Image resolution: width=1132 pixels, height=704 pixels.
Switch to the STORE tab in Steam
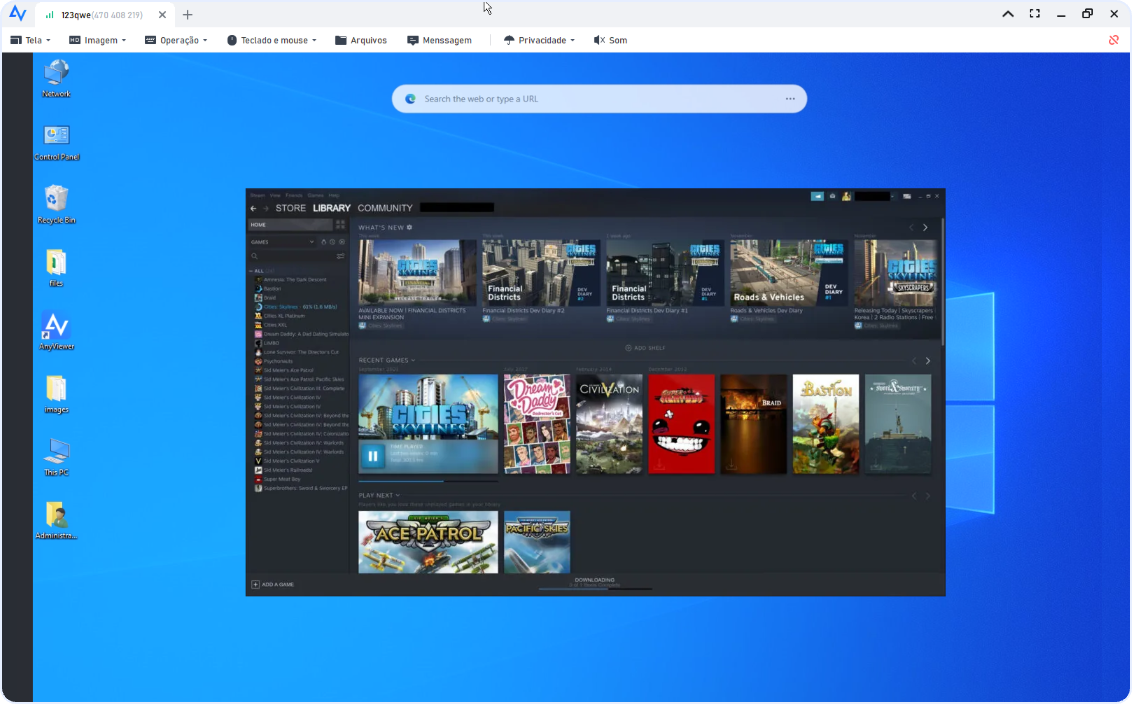290,208
